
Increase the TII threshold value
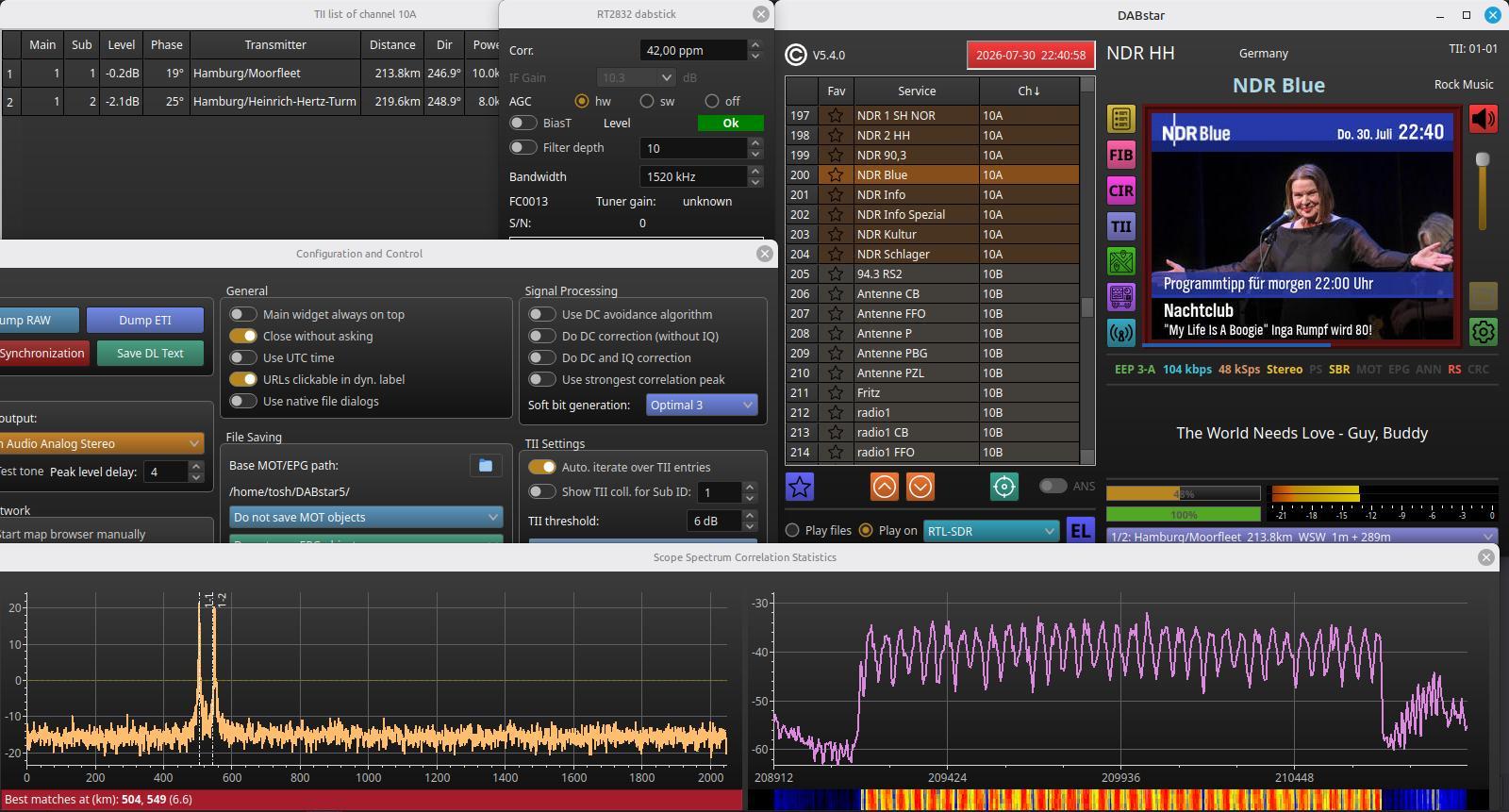(x=750, y=515)
